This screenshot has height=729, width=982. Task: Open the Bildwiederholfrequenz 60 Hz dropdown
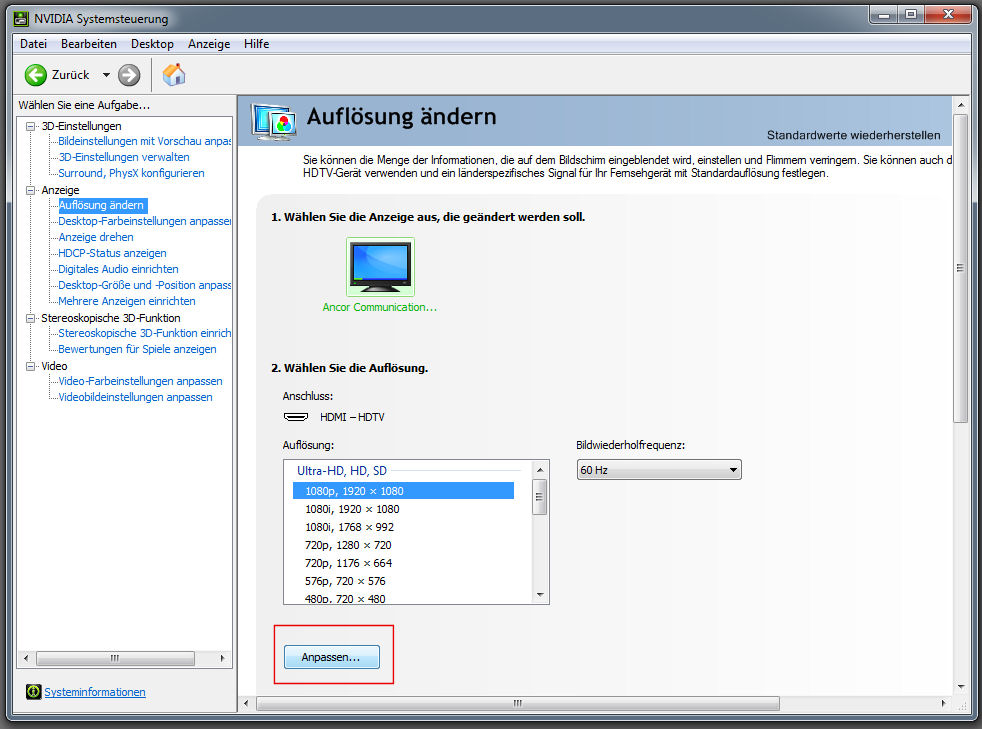(x=659, y=470)
